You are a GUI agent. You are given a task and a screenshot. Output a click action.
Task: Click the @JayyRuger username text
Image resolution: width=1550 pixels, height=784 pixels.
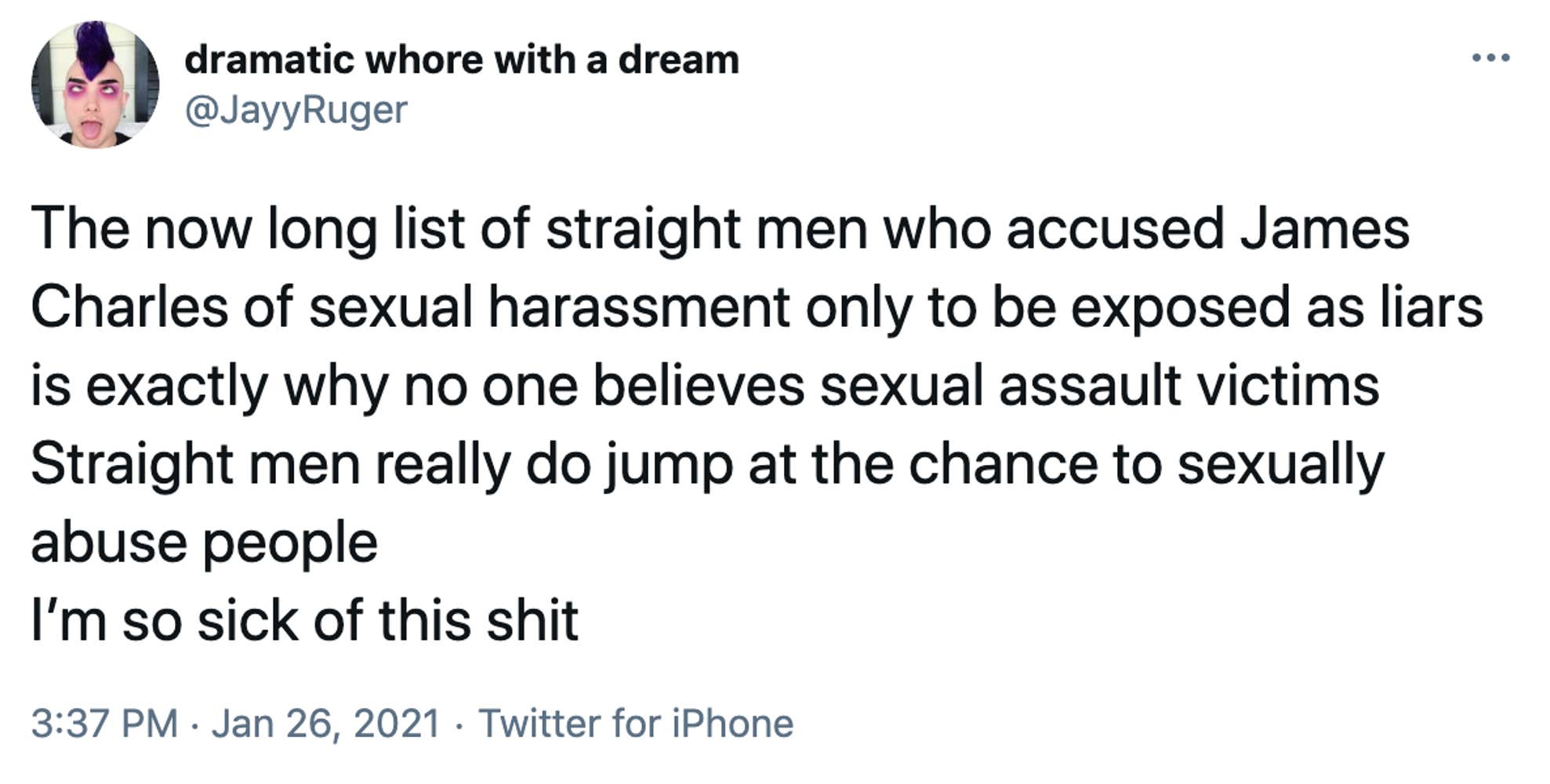[296, 109]
